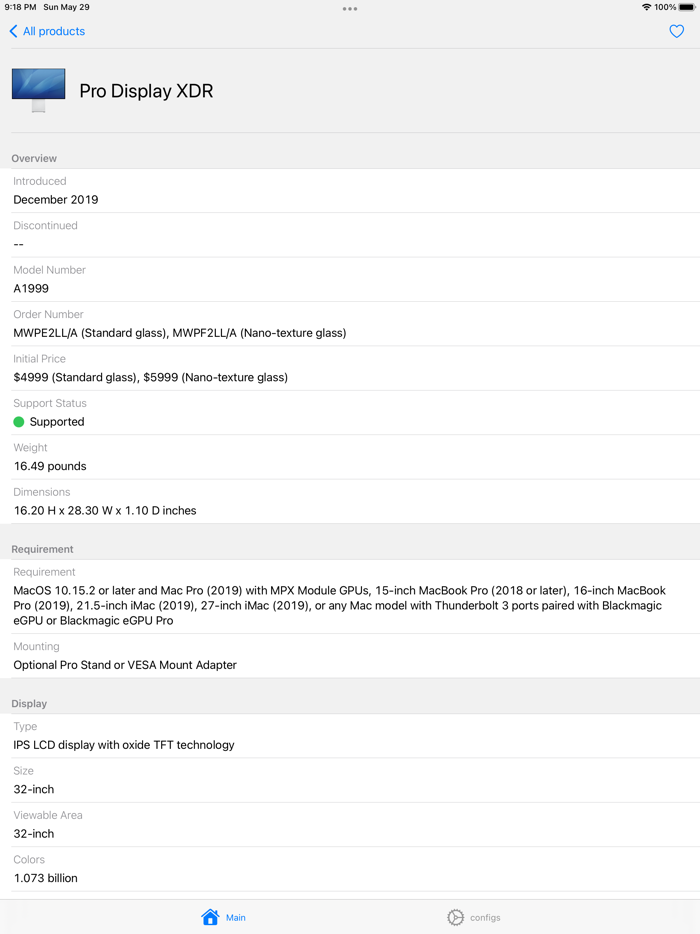Click the Pro Display XDR product thumbnail
Viewport: 700px width, 934px height.
click(x=38, y=89)
